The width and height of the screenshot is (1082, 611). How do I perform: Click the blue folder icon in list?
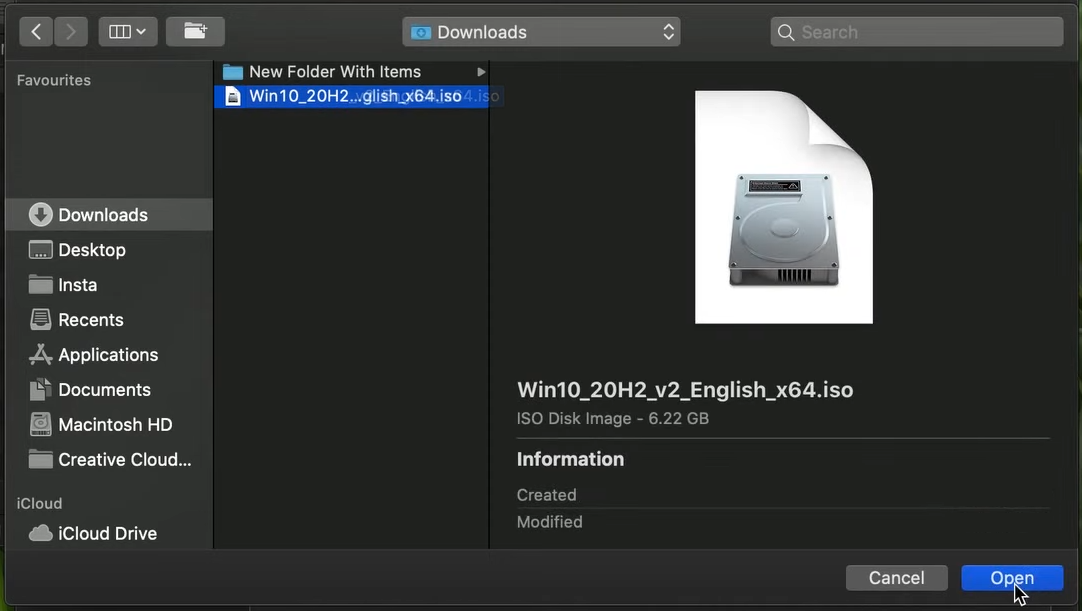pos(233,72)
